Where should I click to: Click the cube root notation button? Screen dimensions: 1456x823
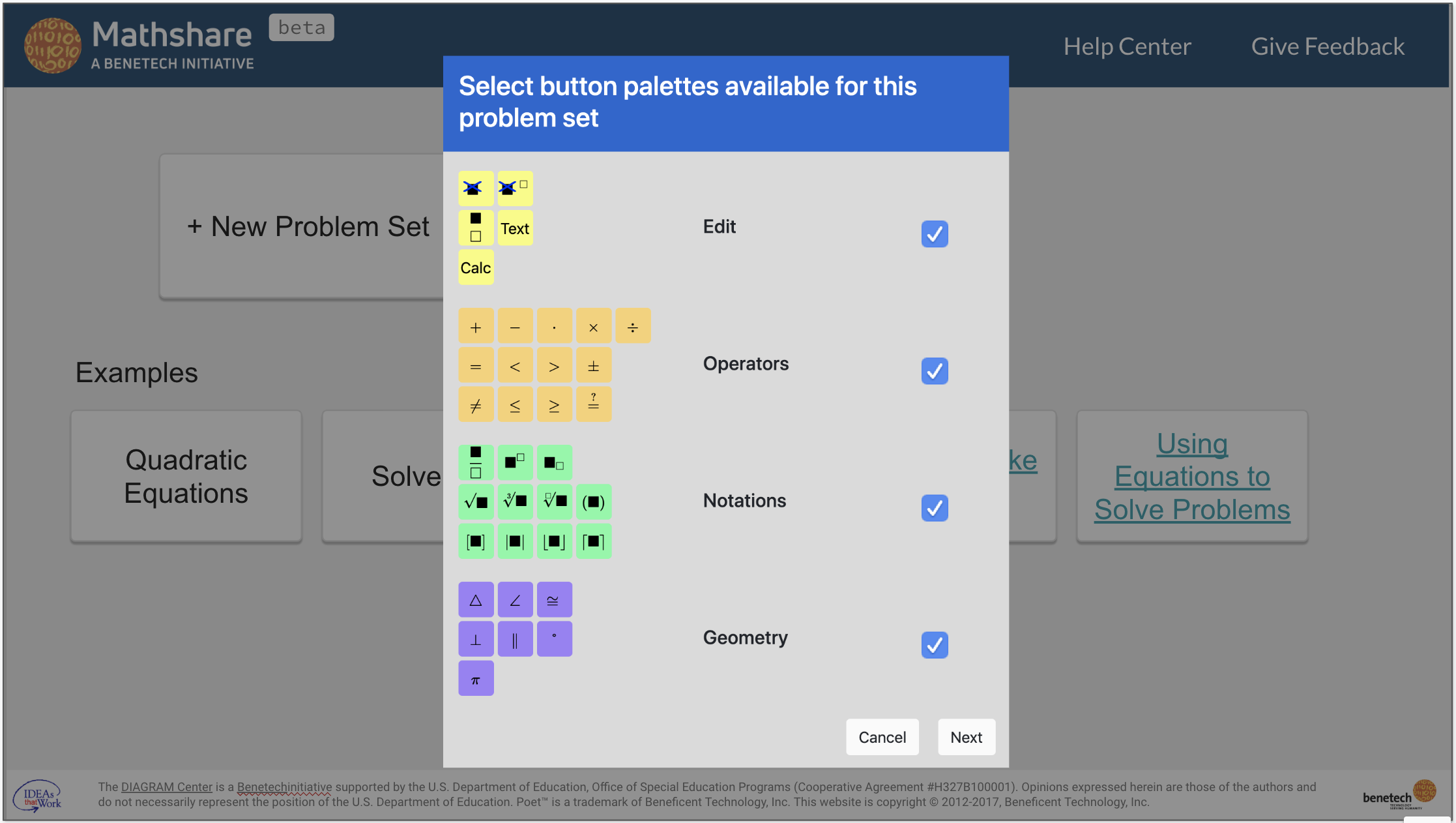515,501
